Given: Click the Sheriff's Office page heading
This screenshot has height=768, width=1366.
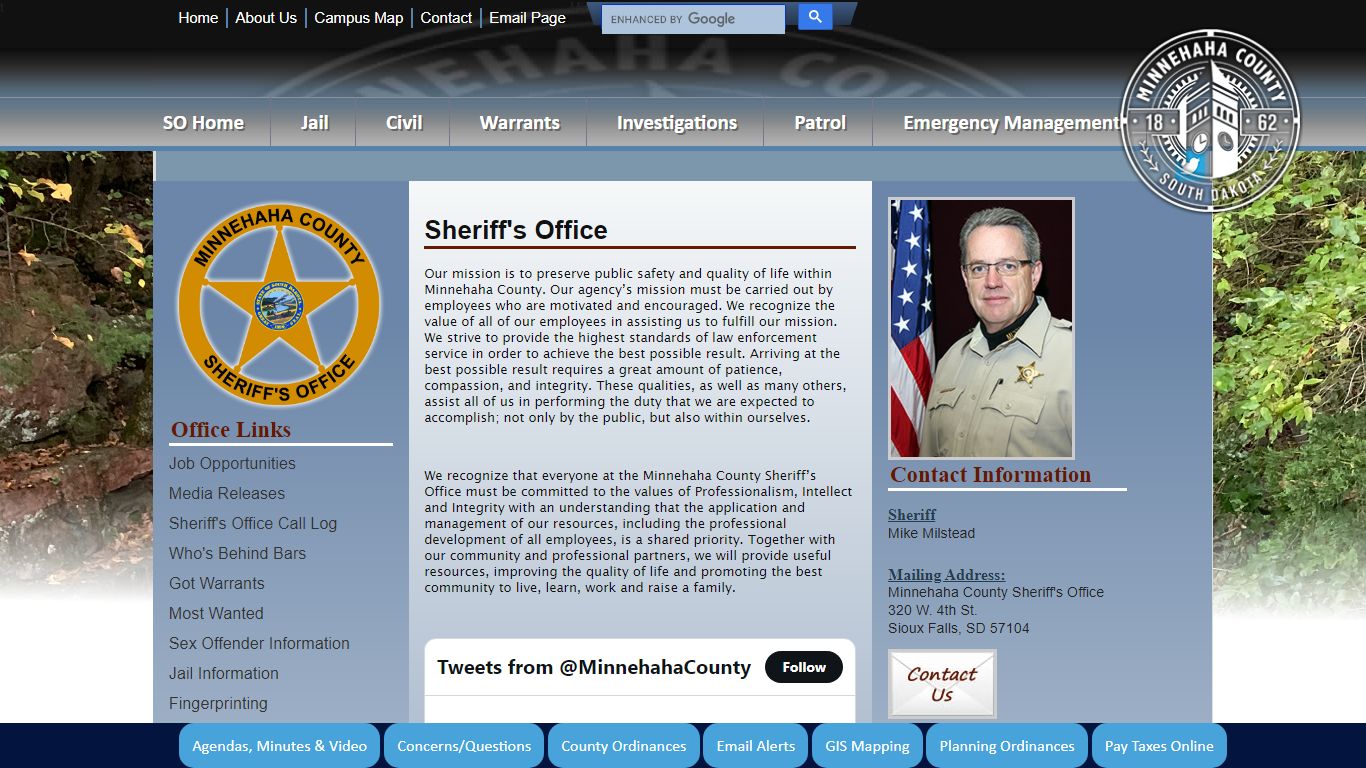Looking at the screenshot, I should coord(516,230).
